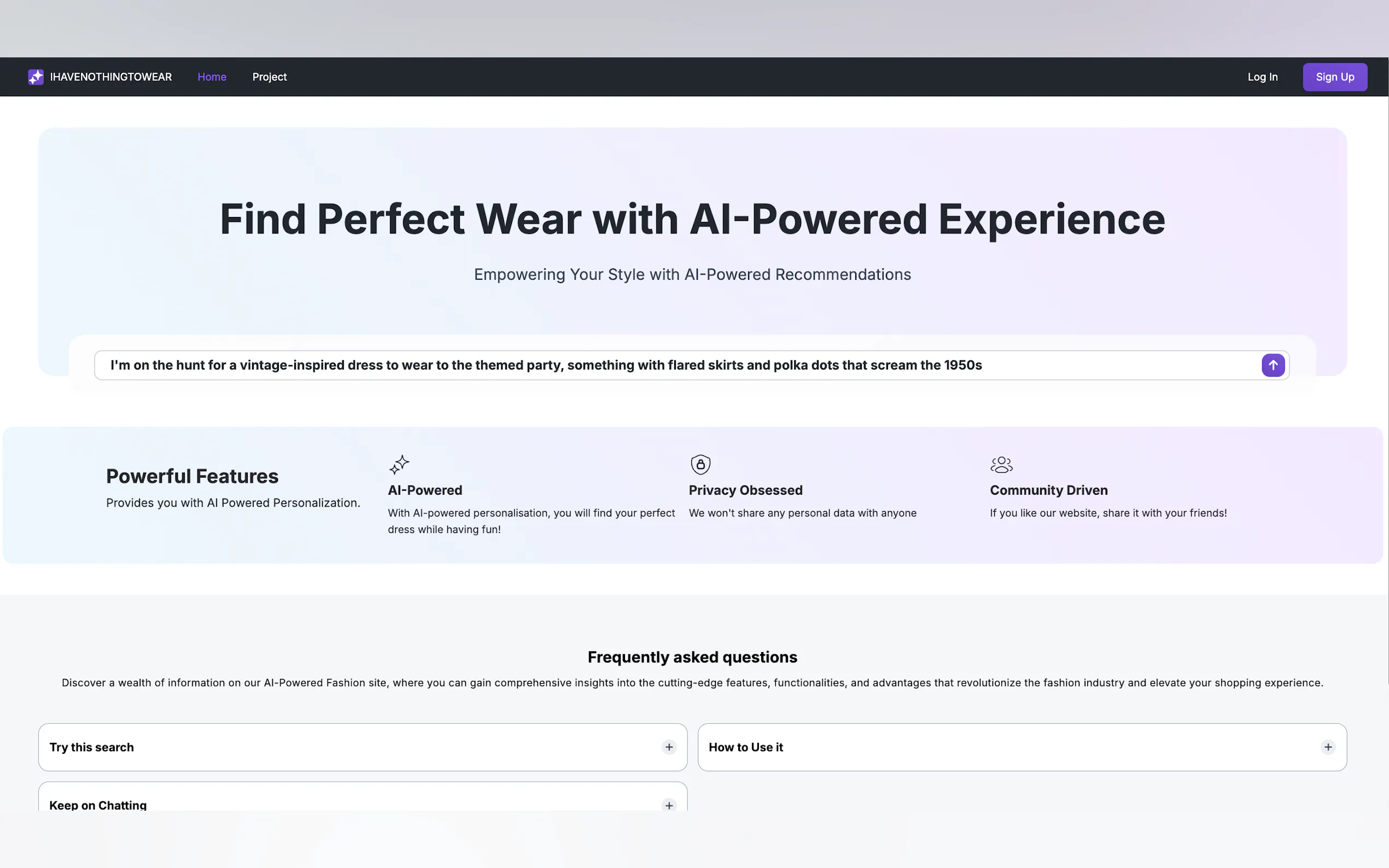Expand the How to Use it question
The width and height of the screenshot is (1389, 868).
point(745,747)
